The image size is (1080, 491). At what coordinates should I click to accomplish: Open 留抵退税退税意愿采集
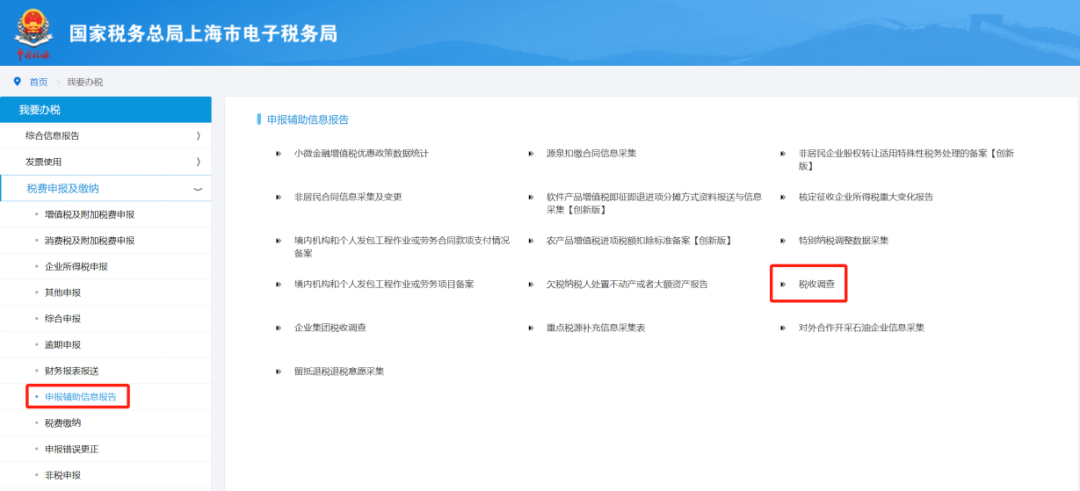[x=339, y=371]
